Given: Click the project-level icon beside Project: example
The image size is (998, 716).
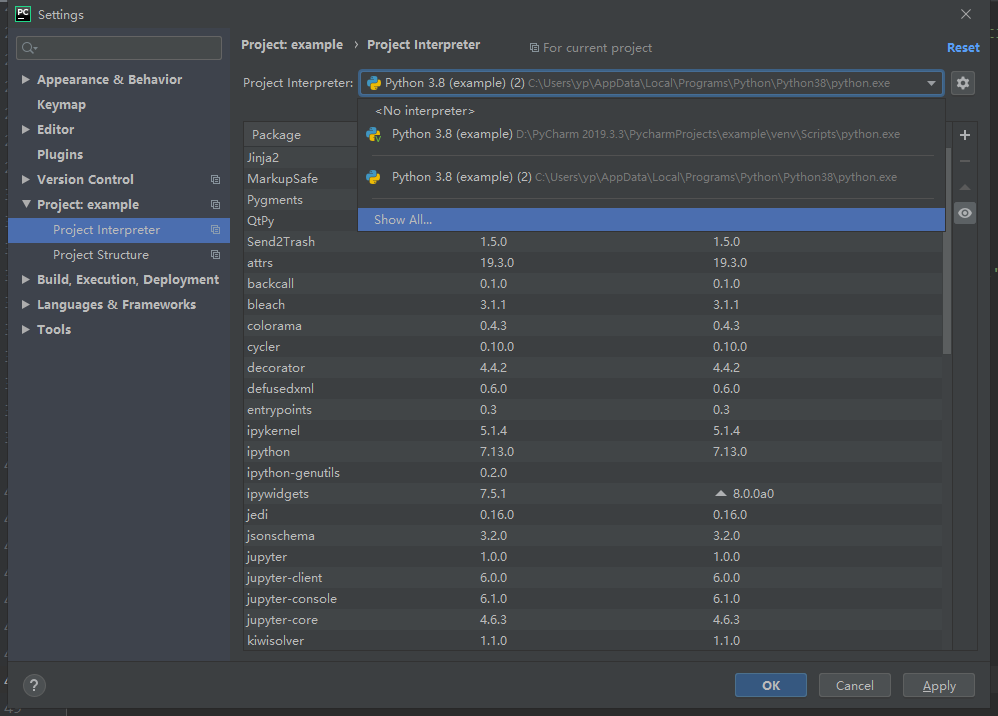Looking at the screenshot, I should tap(216, 204).
